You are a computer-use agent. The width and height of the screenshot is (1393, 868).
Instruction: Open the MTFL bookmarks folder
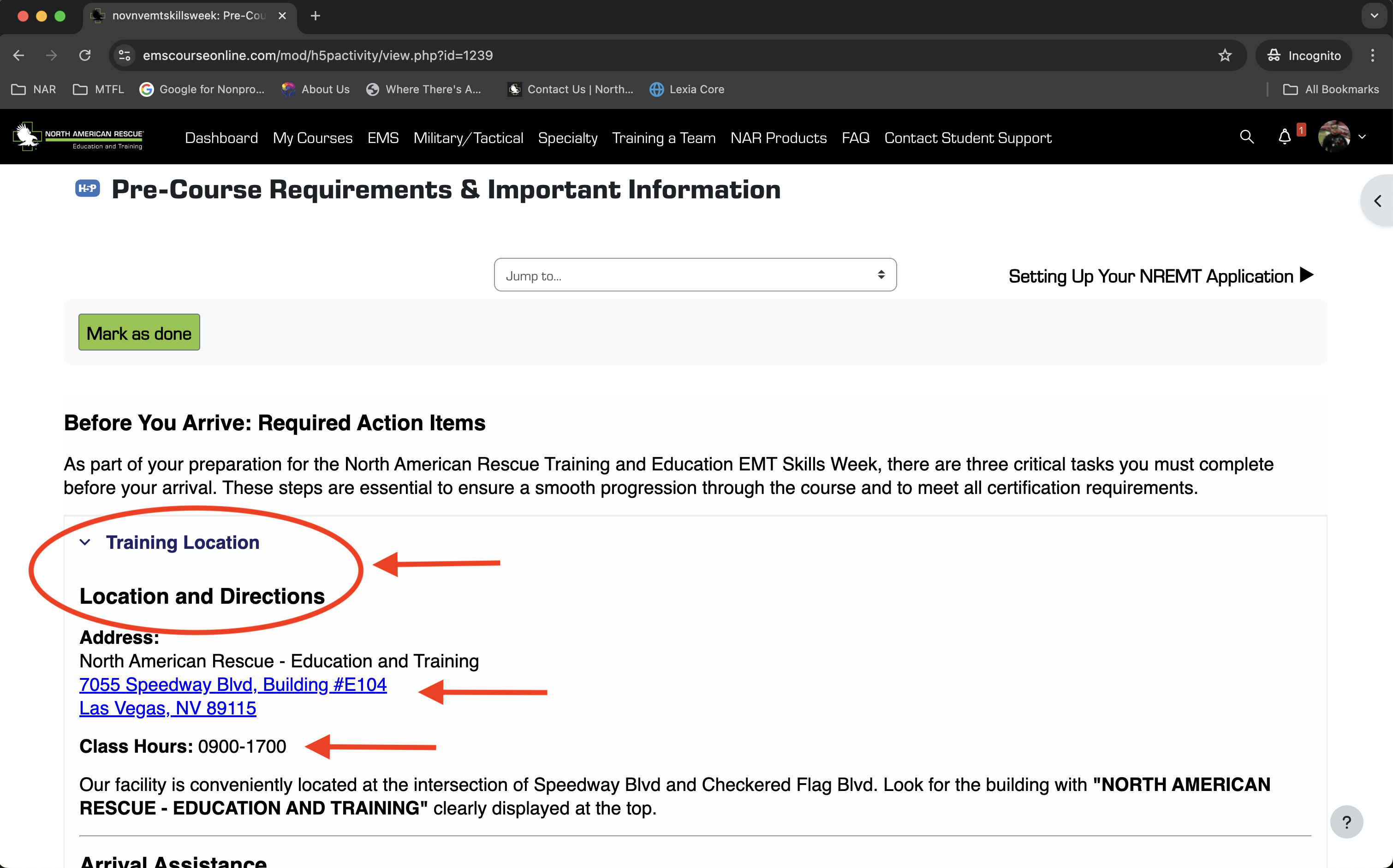tap(99, 89)
